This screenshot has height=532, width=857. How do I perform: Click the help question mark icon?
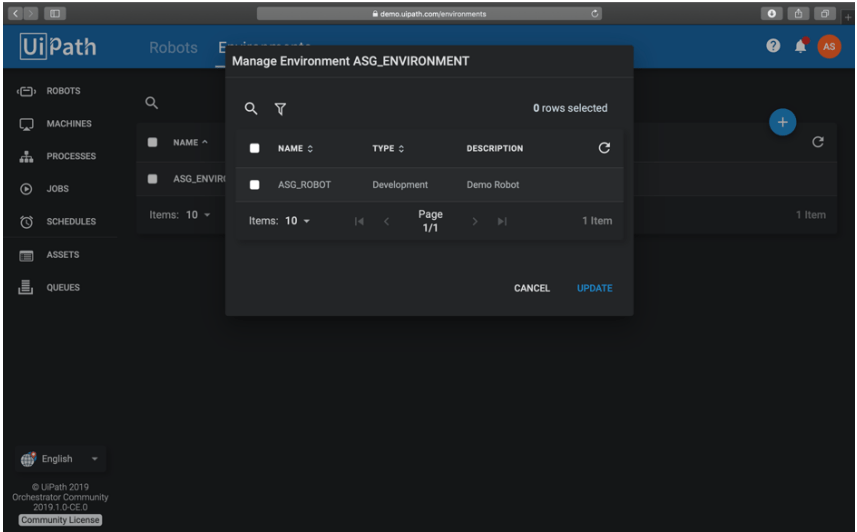[x=773, y=47]
